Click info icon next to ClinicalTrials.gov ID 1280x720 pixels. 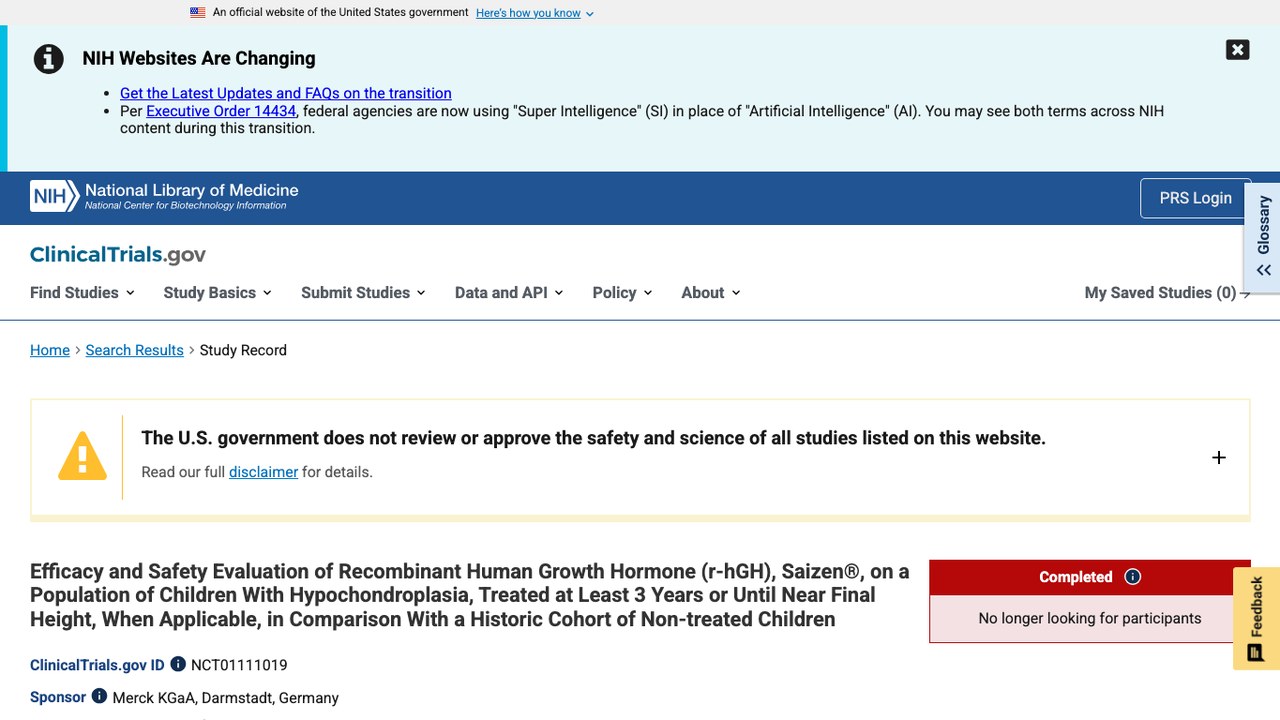tap(178, 664)
